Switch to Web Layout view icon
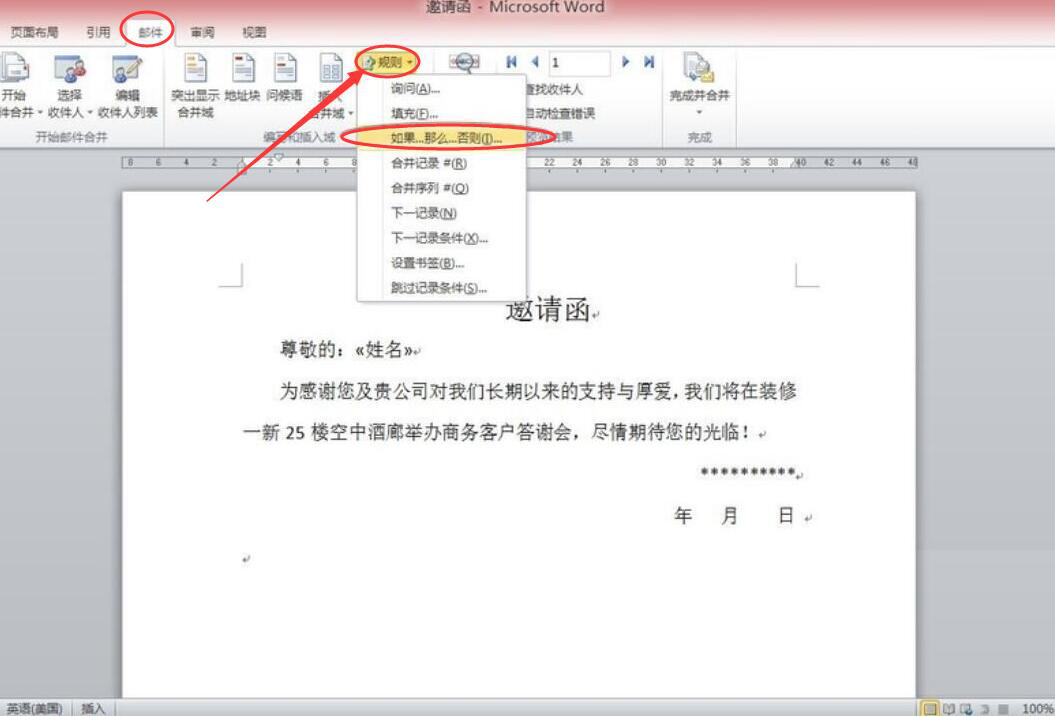1055x716 pixels. click(966, 709)
